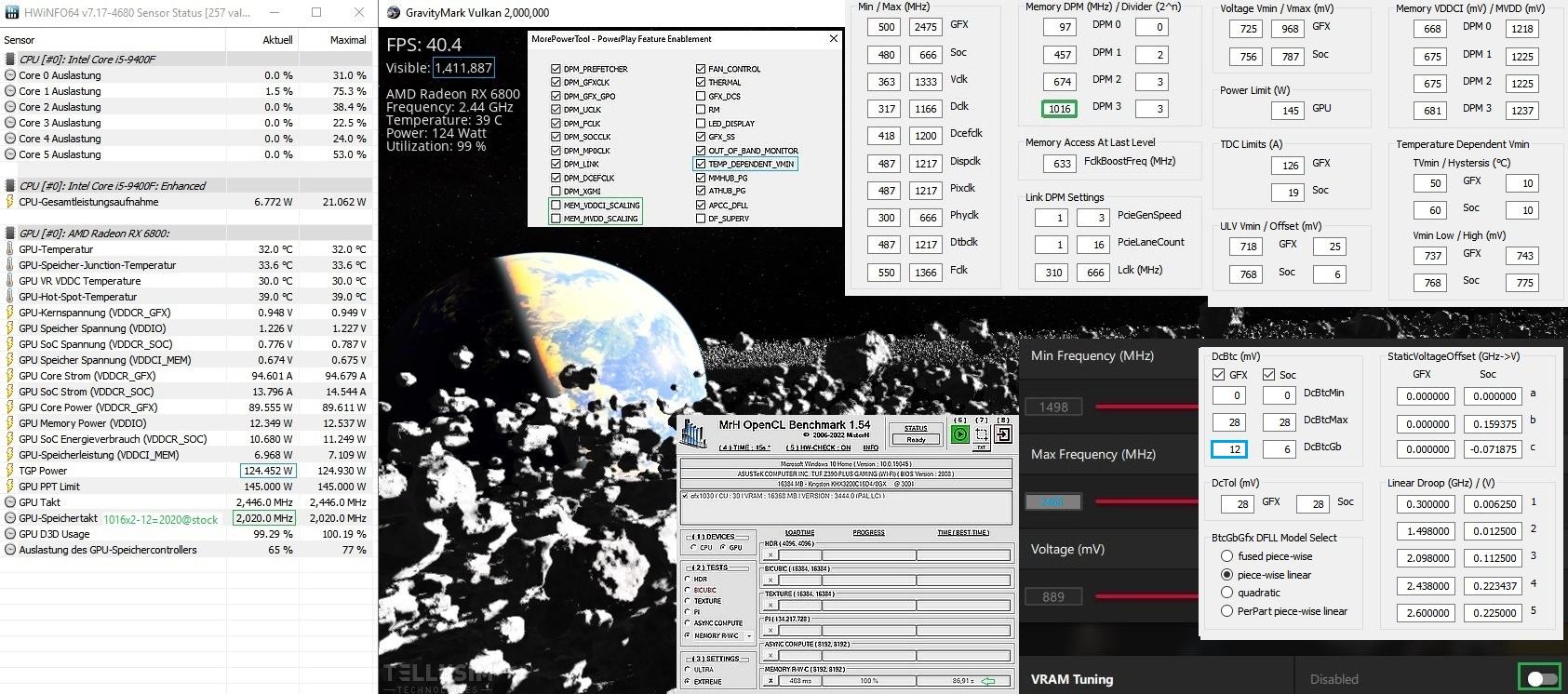This screenshot has height=694, width=1568.
Task: Click the icon next to Core 0 Auslastung
Action: (x=10, y=75)
